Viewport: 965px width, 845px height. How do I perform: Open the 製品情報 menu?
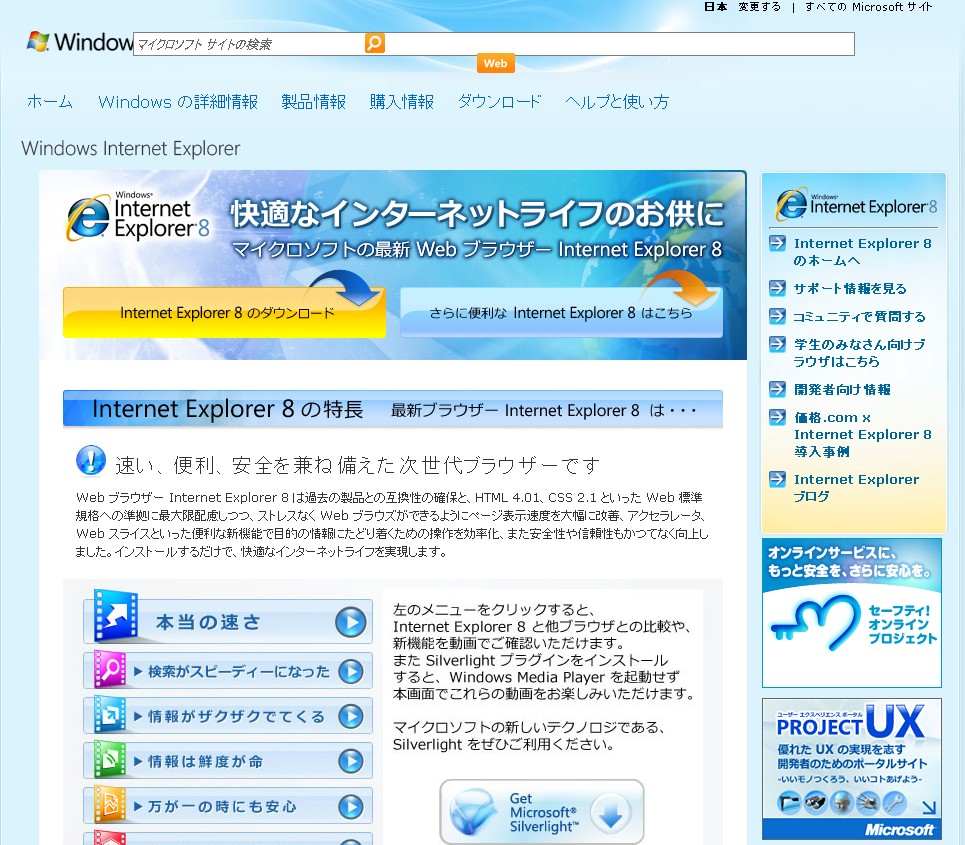314,102
